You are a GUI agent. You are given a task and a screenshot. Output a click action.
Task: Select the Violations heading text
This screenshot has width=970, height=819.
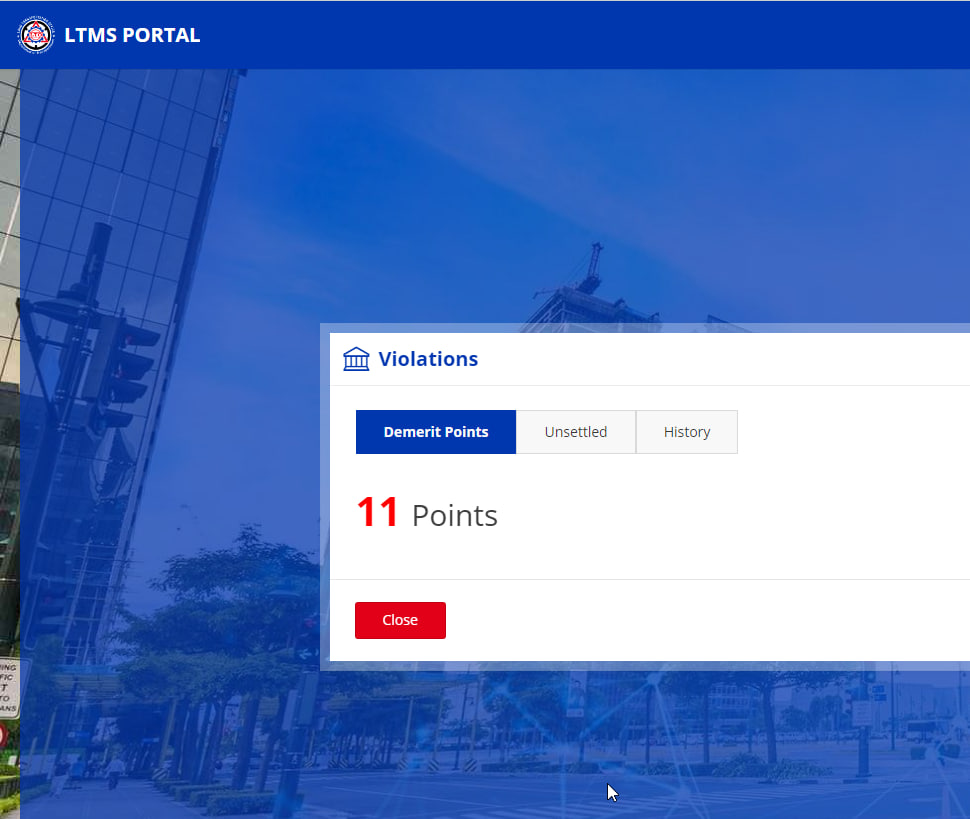(x=428, y=359)
